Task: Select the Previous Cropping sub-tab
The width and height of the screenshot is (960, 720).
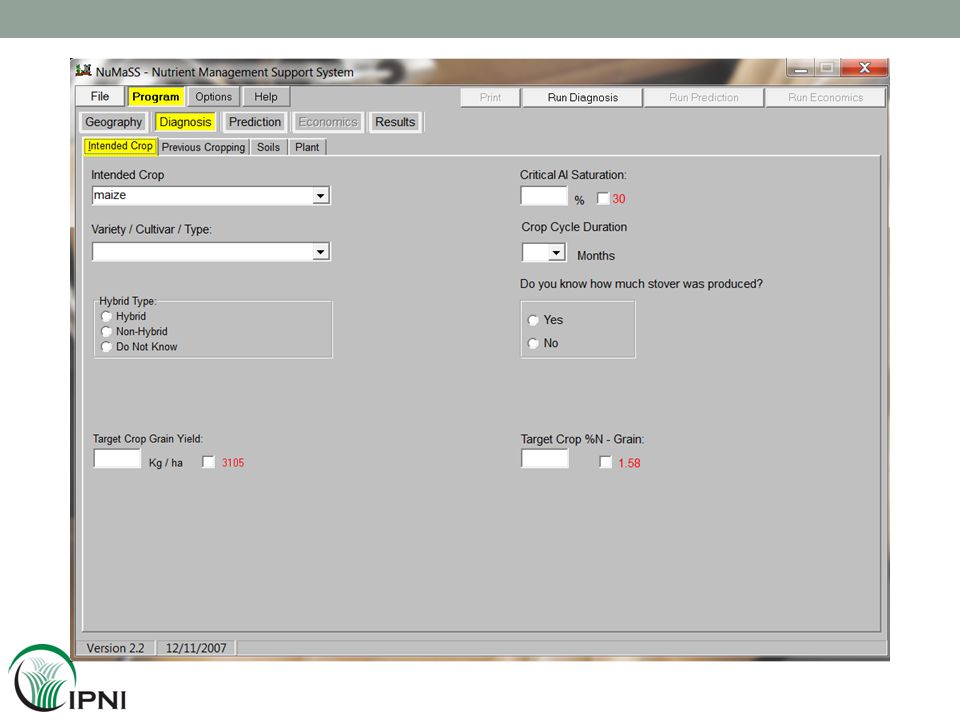Action: [x=203, y=147]
